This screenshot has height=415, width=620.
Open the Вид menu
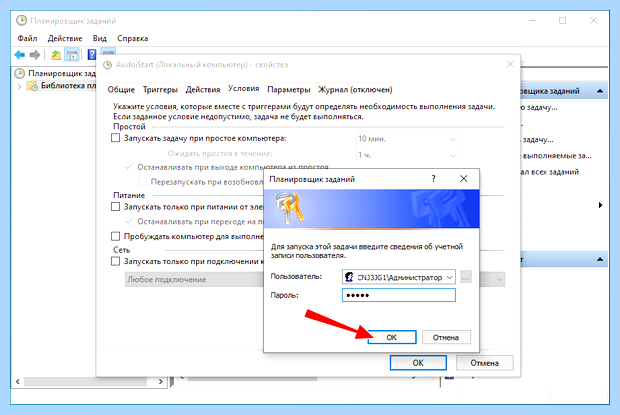[x=100, y=38]
